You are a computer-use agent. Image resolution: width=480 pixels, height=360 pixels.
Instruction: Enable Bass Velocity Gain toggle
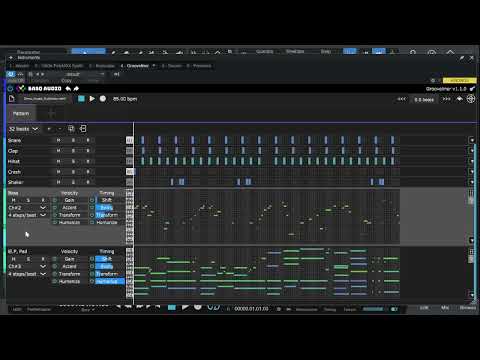pyautogui.click(x=55, y=200)
